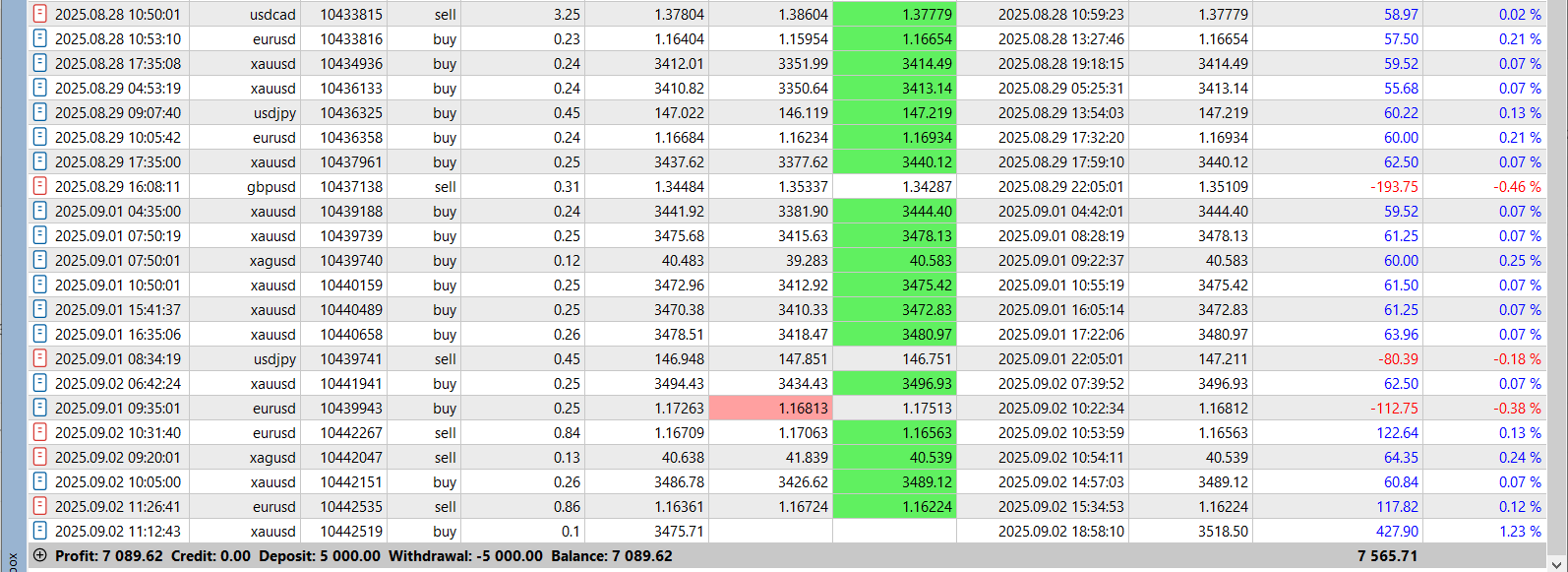Click the order icon for ticket 10440658

(x=40, y=334)
